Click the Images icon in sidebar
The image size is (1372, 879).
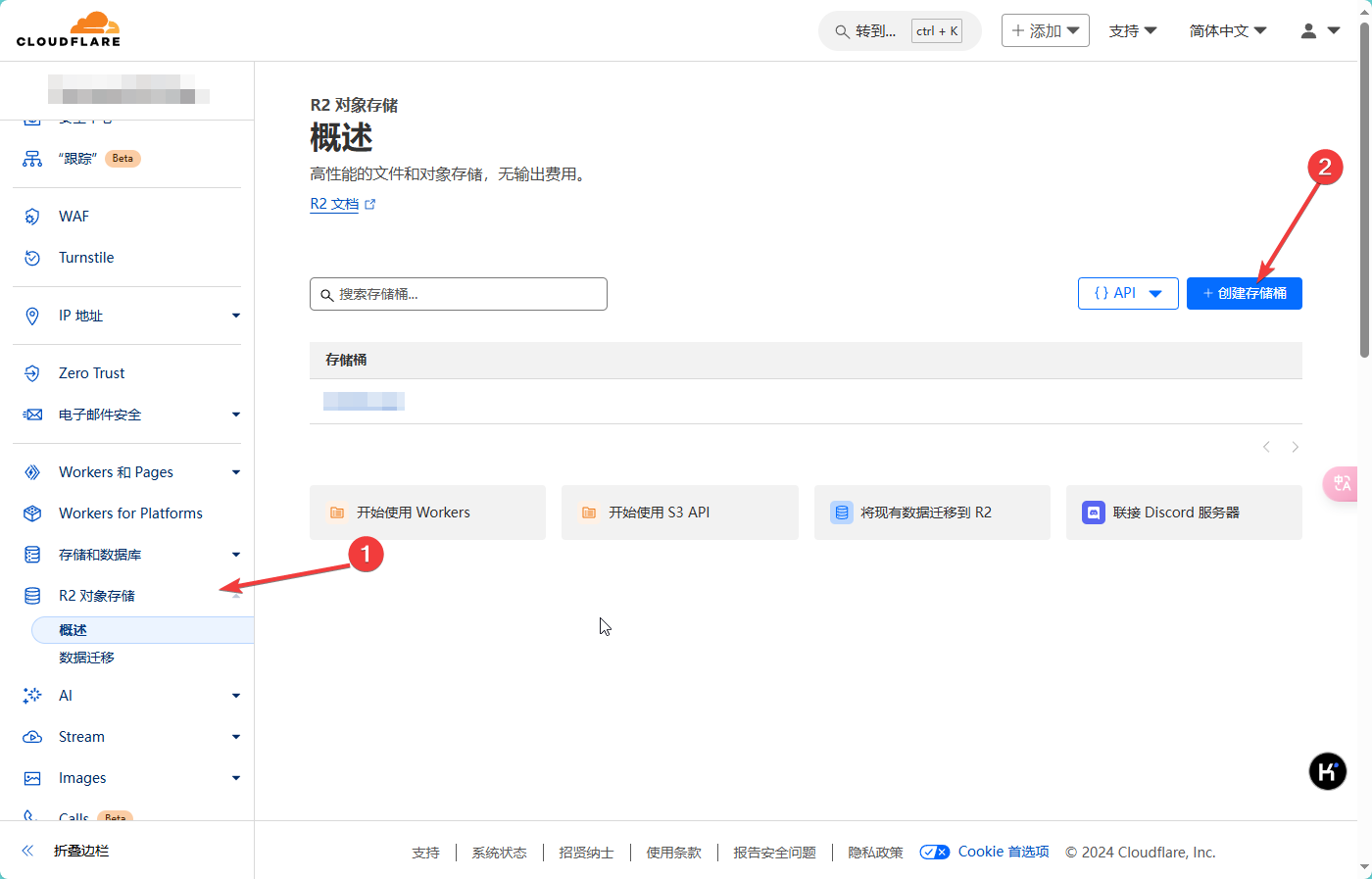(32, 778)
